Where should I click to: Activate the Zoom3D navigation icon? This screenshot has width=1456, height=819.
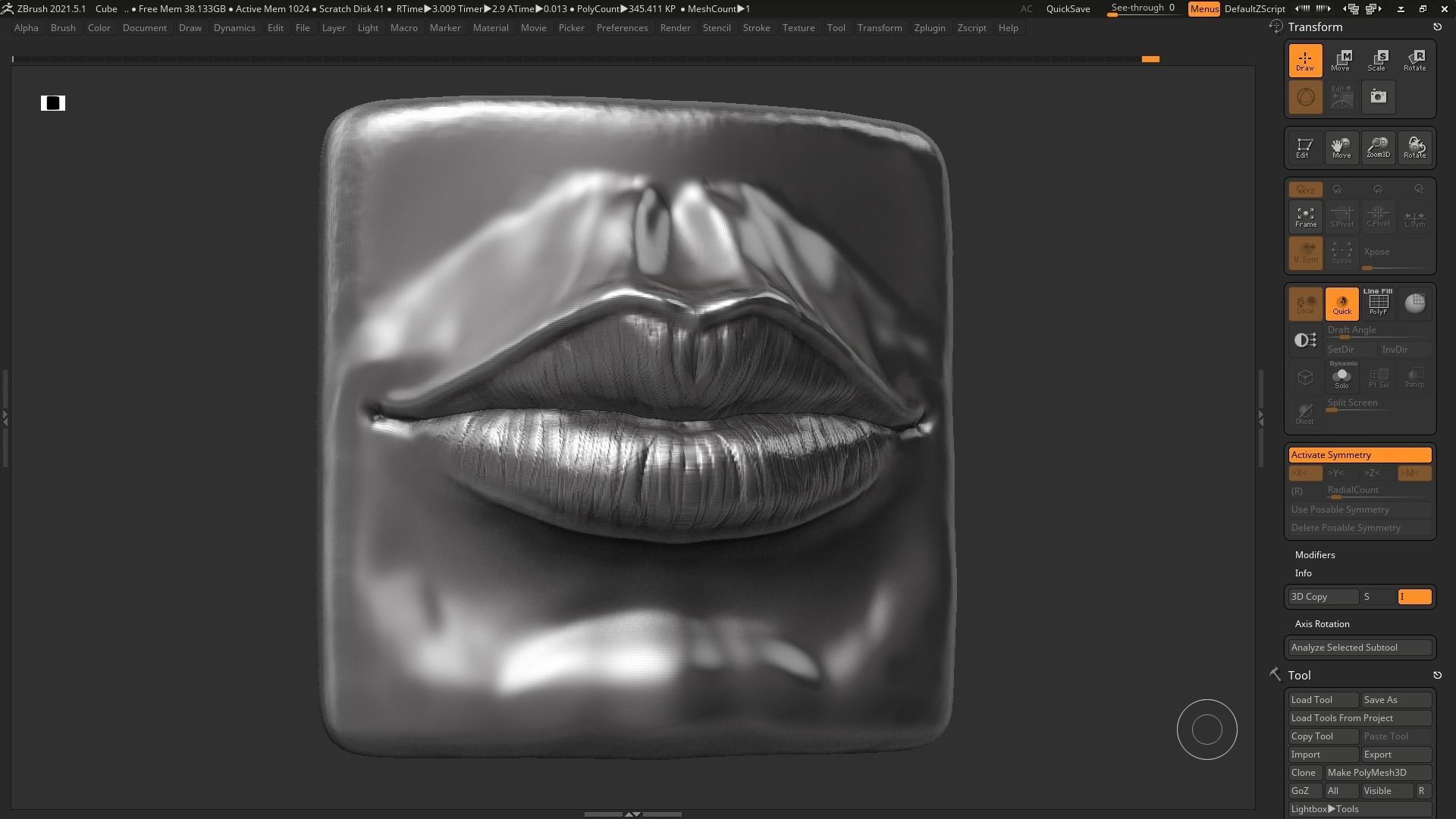(1378, 147)
